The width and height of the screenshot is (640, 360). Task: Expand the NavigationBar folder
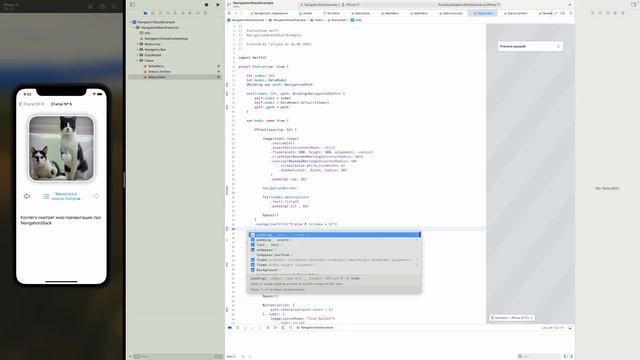tap(138, 49)
